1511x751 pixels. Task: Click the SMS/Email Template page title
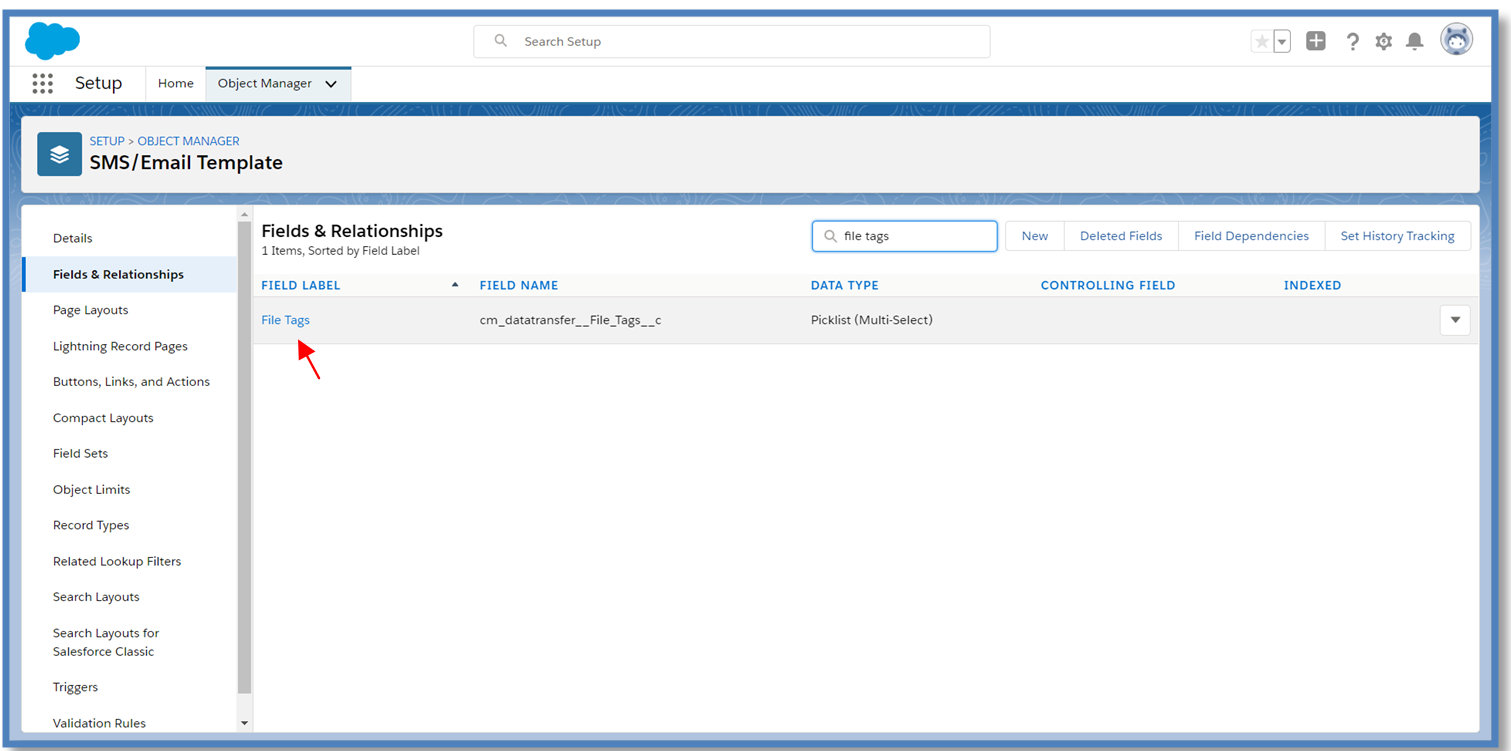(186, 163)
